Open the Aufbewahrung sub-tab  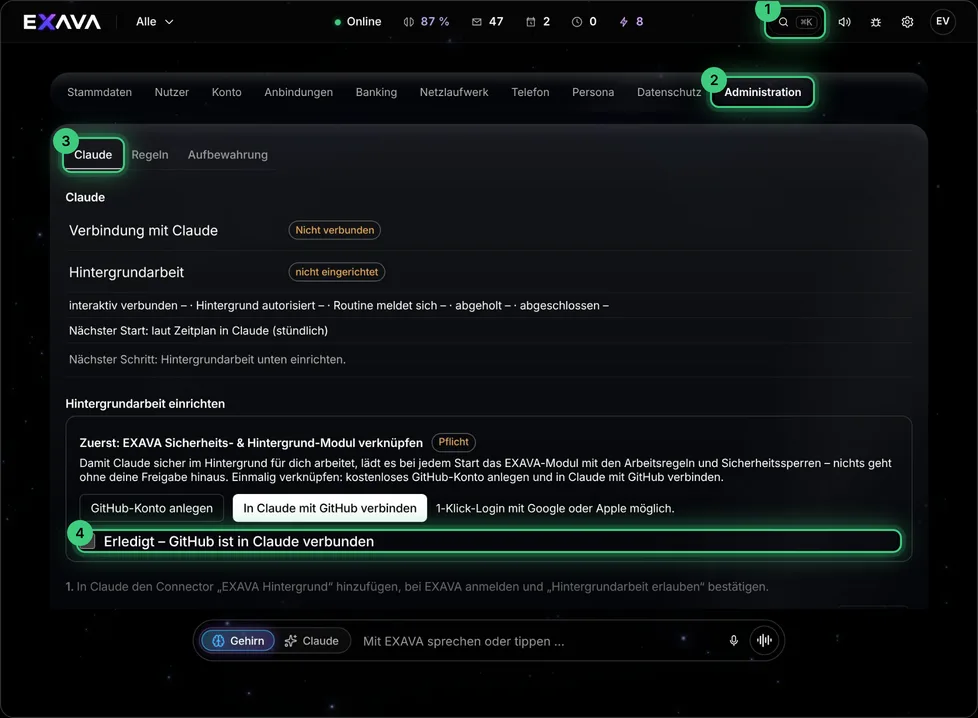point(228,155)
